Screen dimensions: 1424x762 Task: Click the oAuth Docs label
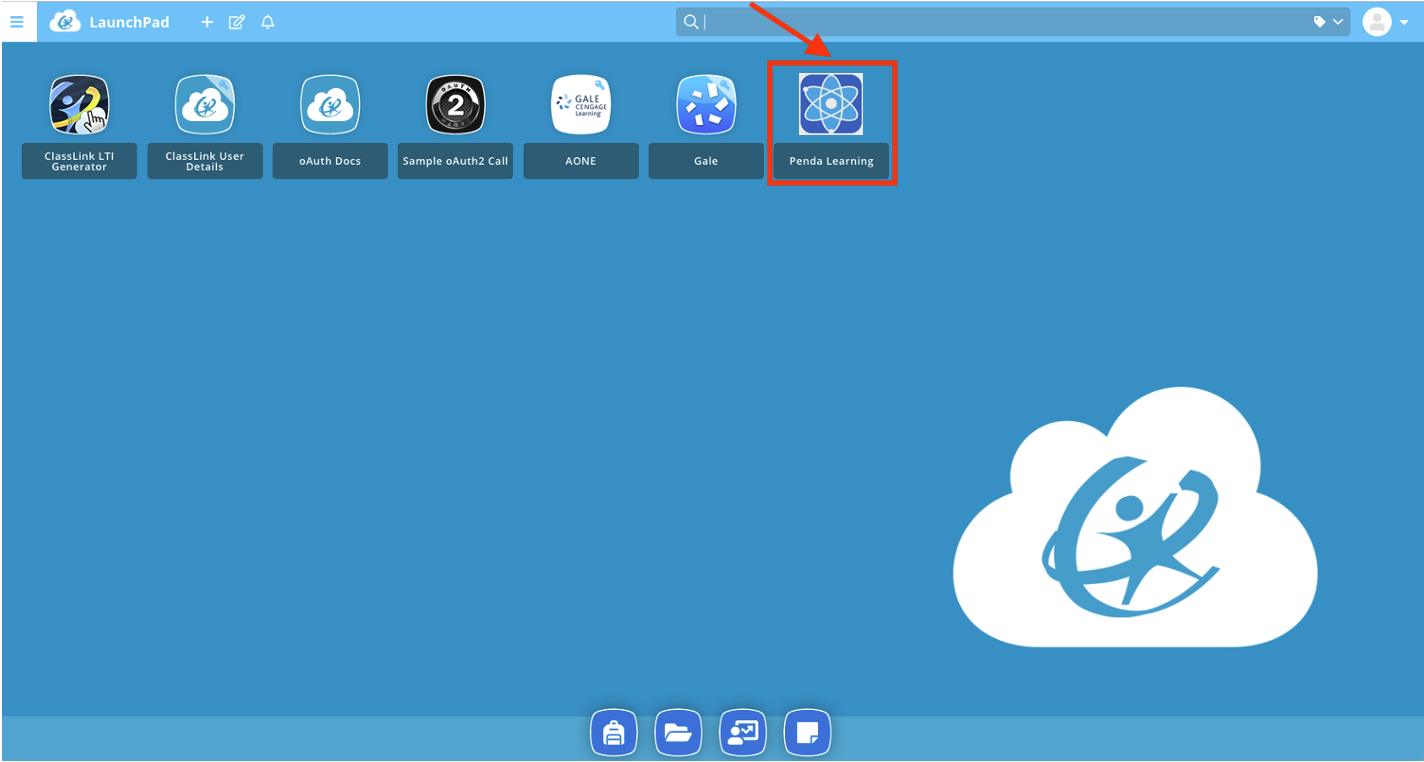pos(330,161)
